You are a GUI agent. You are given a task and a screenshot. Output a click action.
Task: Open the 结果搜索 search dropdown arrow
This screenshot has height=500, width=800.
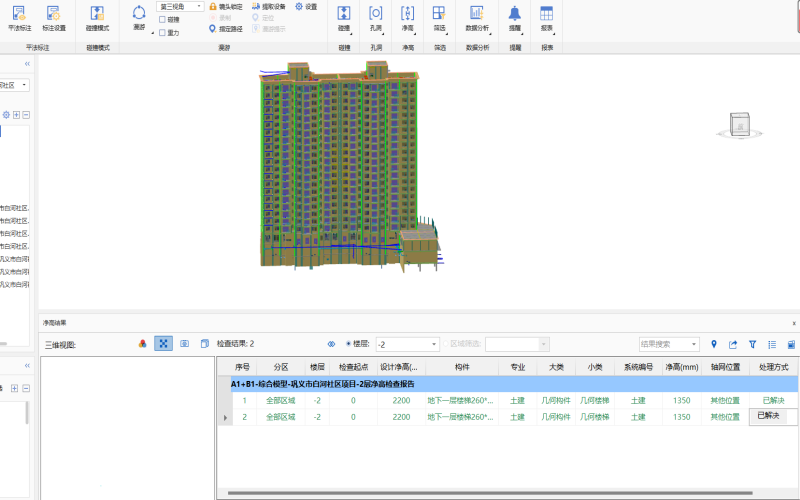click(694, 344)
